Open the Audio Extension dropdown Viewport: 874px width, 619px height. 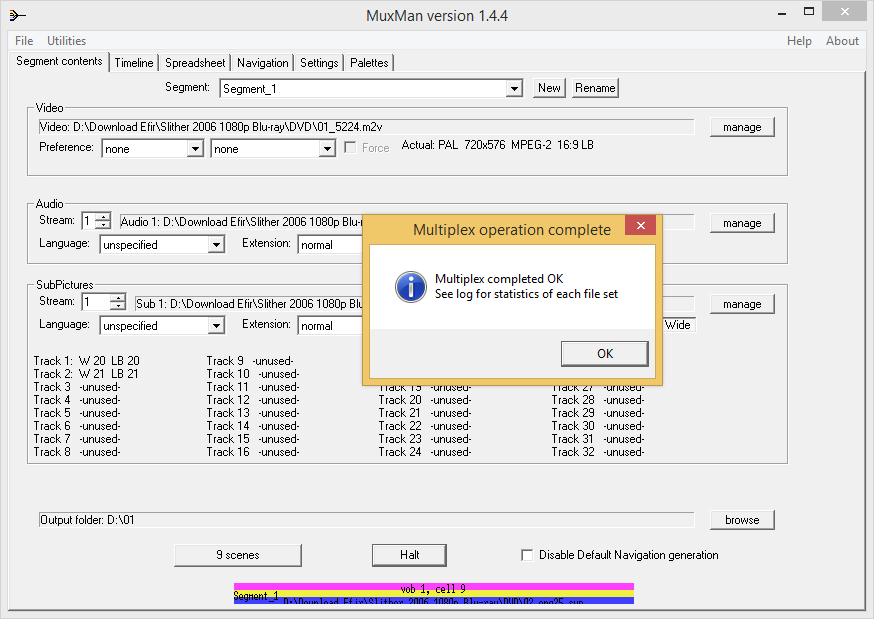click(x=331, y=245)
